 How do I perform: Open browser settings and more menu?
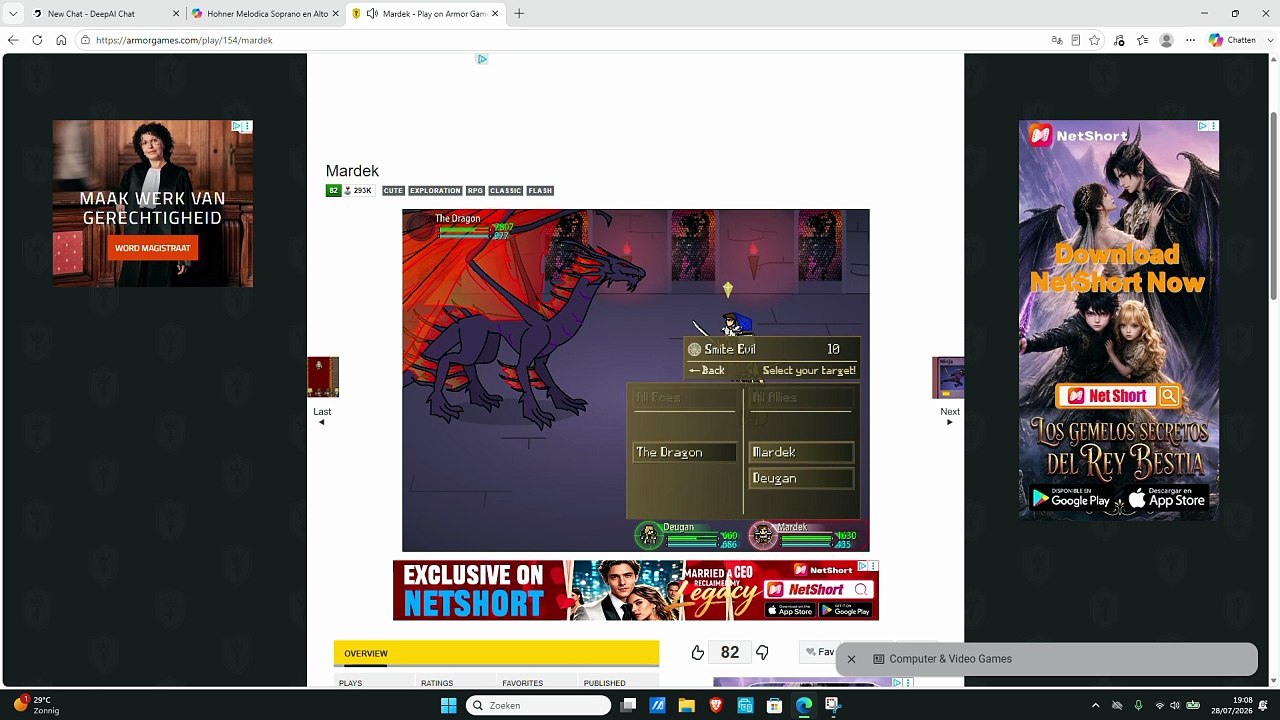click(x=1190, y=40)
